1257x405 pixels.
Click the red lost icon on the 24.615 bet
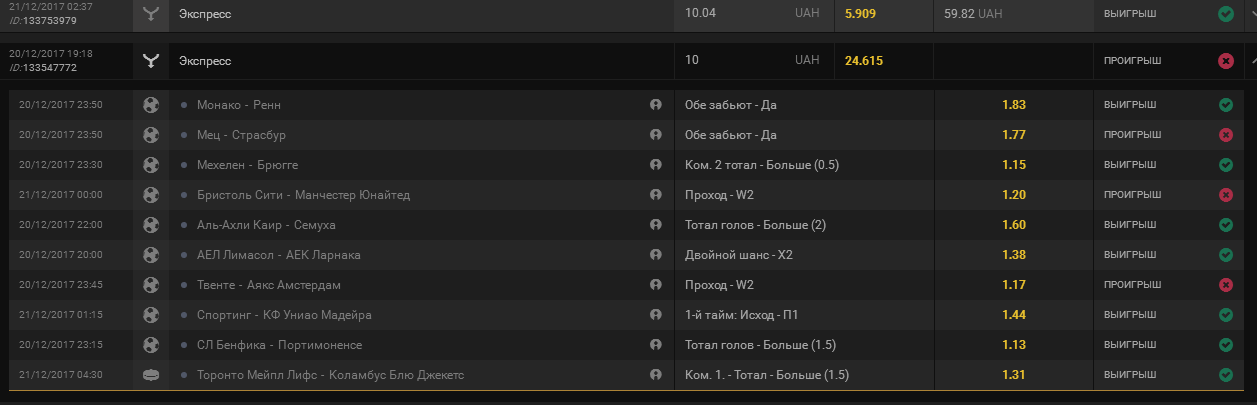coord(1226,61)
